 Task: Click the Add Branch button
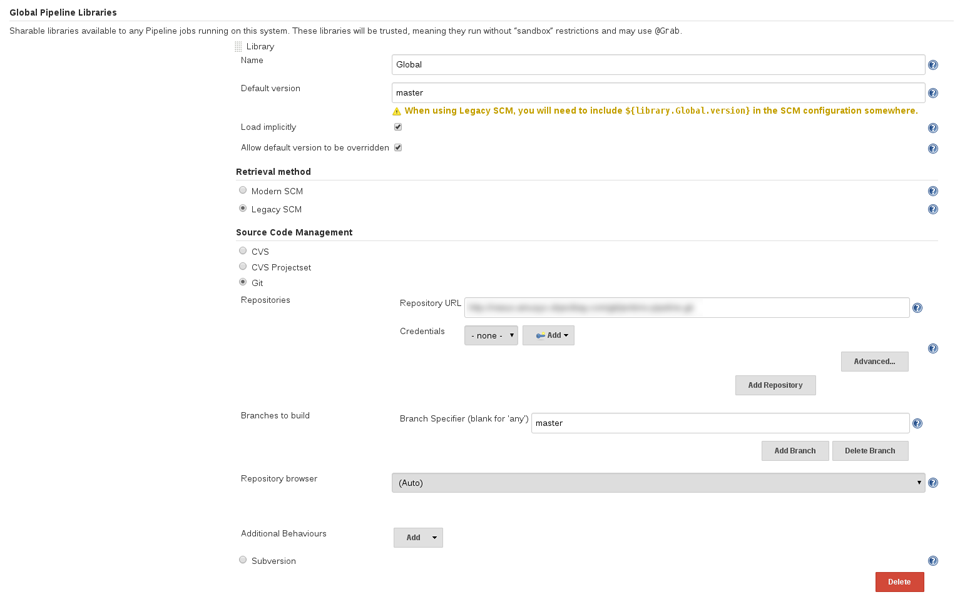pos(795,451)
